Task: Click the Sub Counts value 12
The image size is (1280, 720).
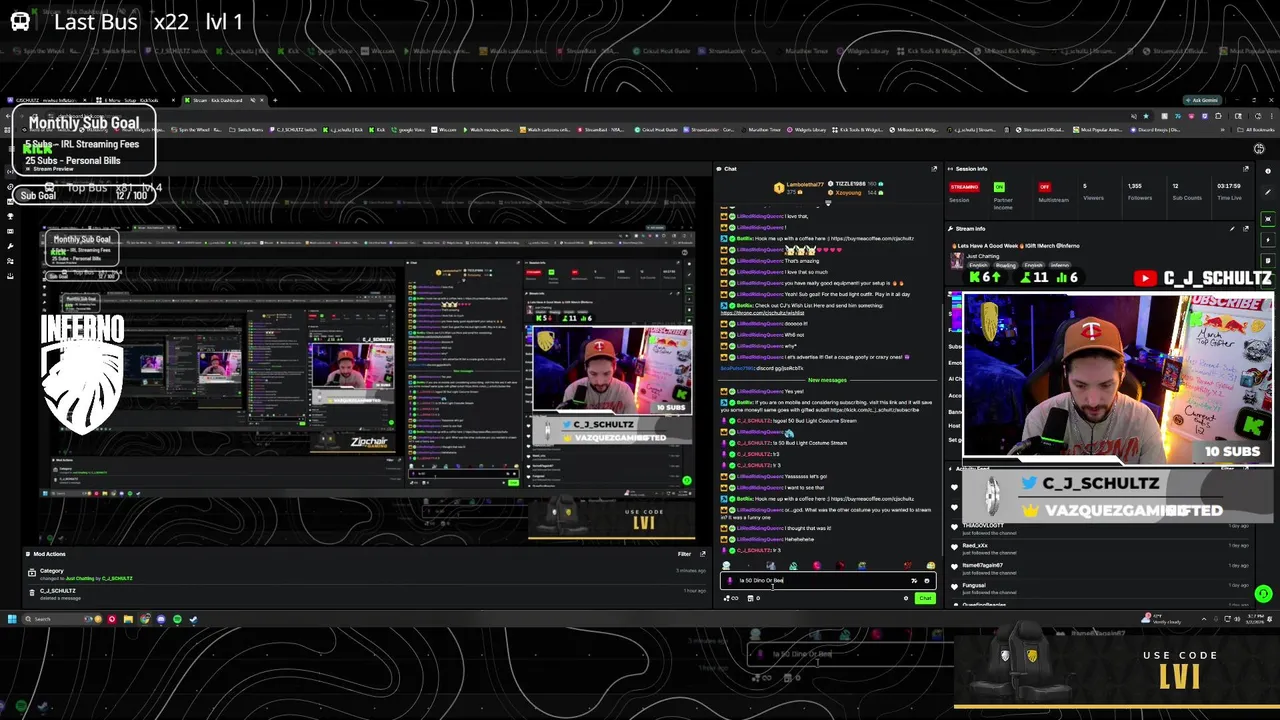Action: [x=1175, y=186]
